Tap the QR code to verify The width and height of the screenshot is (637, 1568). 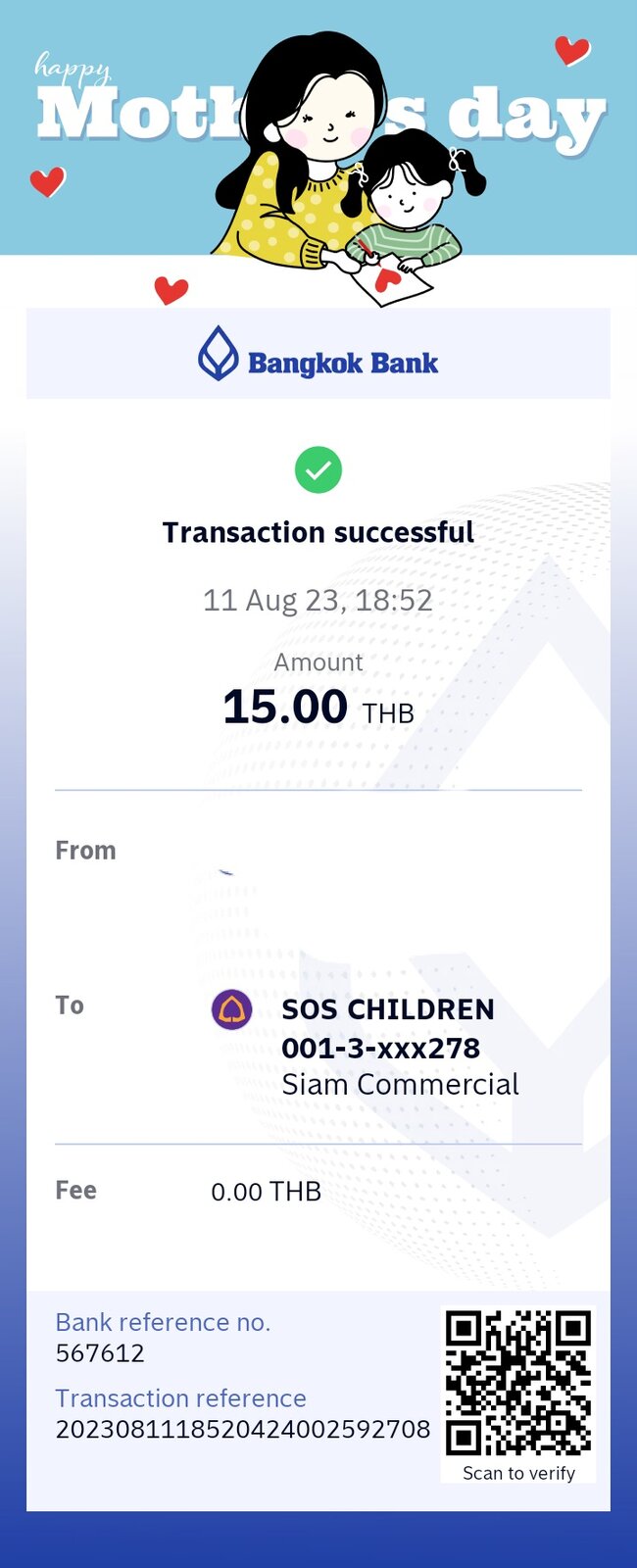(x=518, y=1383)
